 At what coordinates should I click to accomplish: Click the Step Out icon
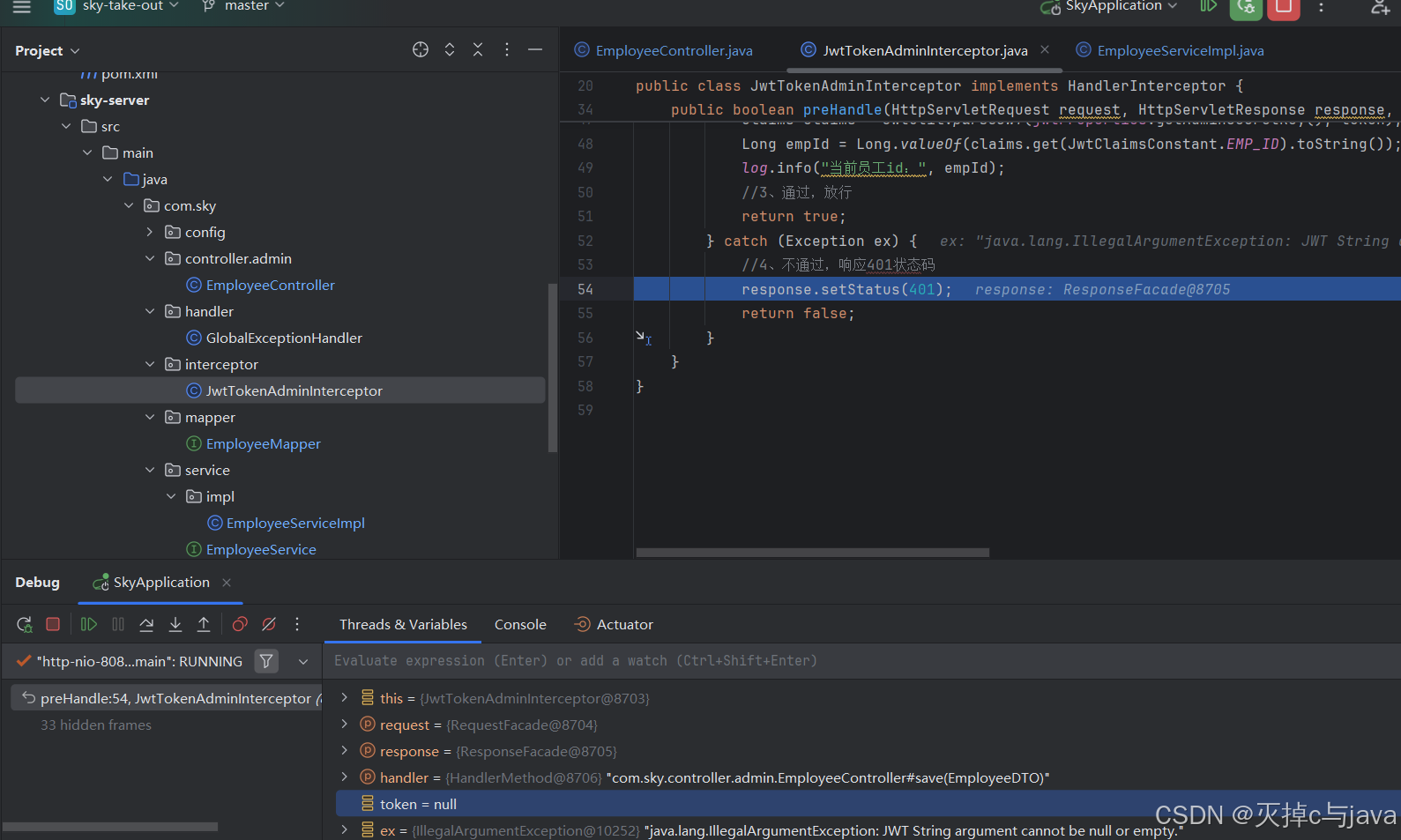(x=204, y=624)
